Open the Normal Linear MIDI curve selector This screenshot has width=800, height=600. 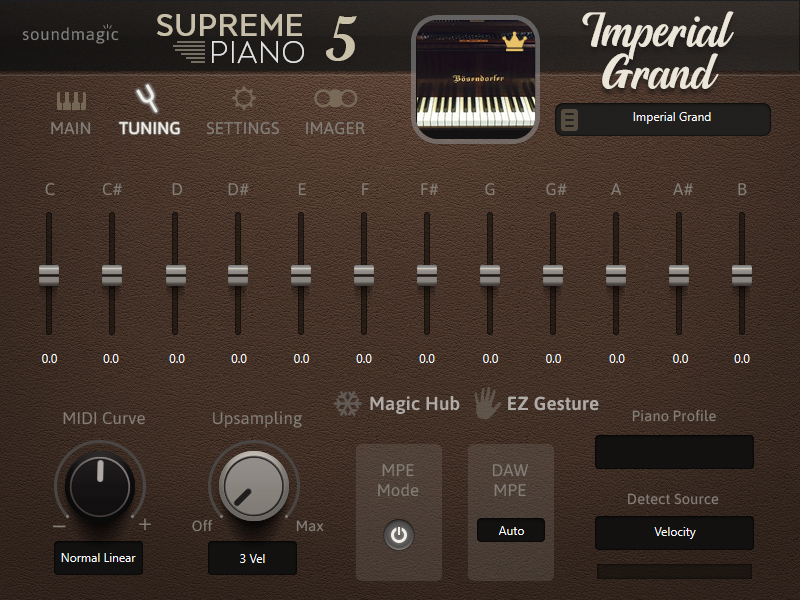tap(98, 558)
